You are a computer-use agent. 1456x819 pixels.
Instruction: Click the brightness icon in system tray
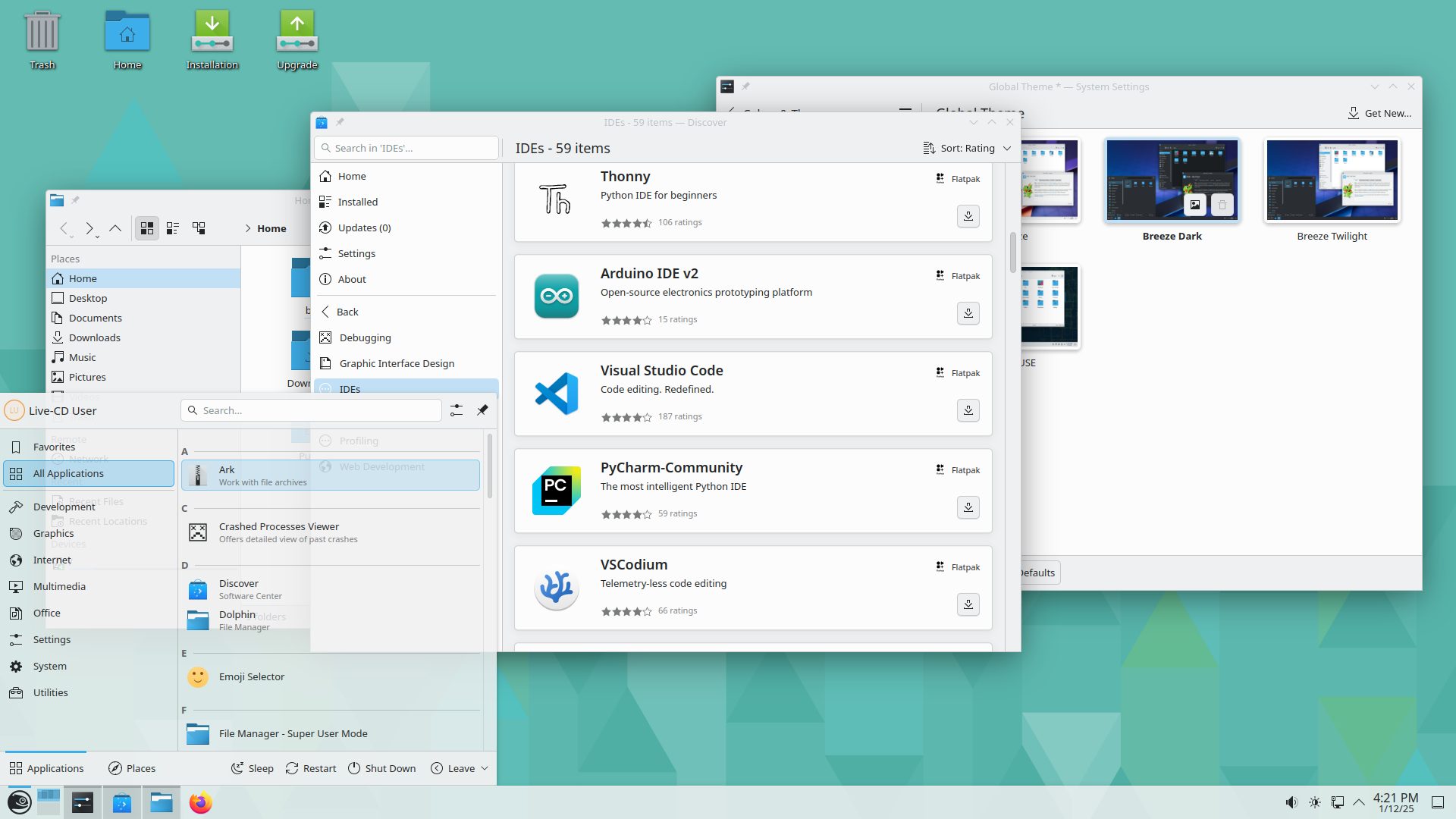click(1314, 802)
